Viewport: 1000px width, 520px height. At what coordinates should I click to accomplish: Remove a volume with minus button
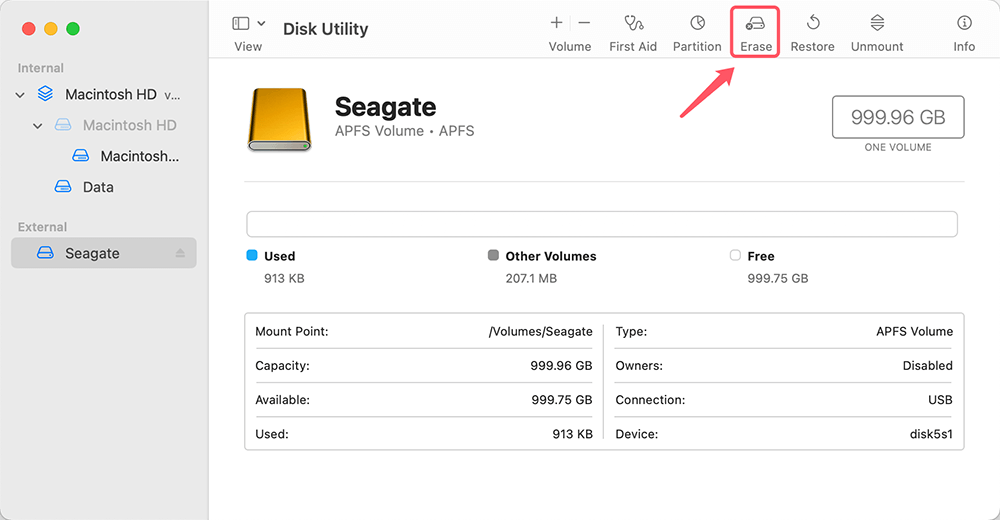tap(584, 23)
